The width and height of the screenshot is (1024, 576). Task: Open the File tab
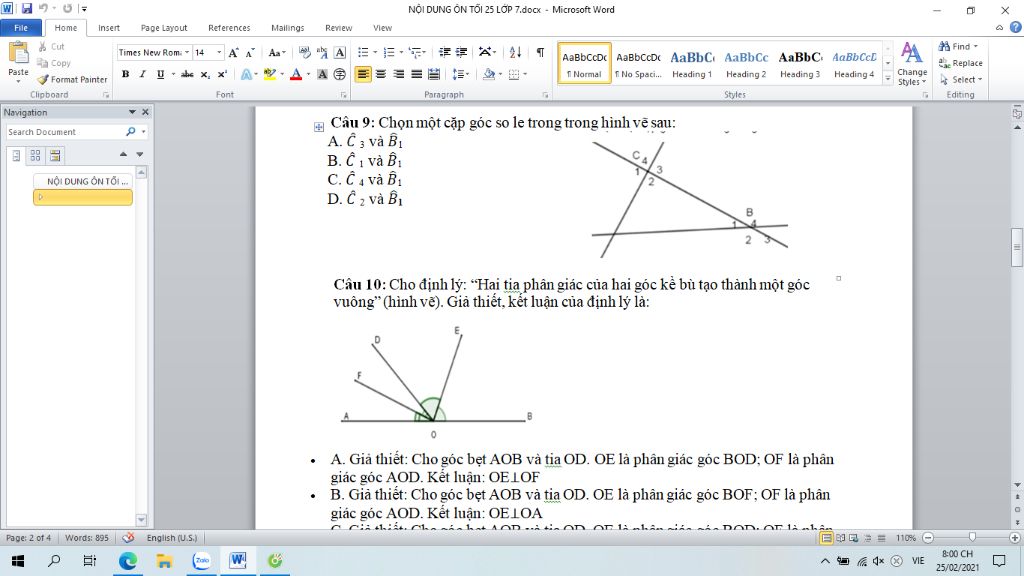(x=21, y=27)
